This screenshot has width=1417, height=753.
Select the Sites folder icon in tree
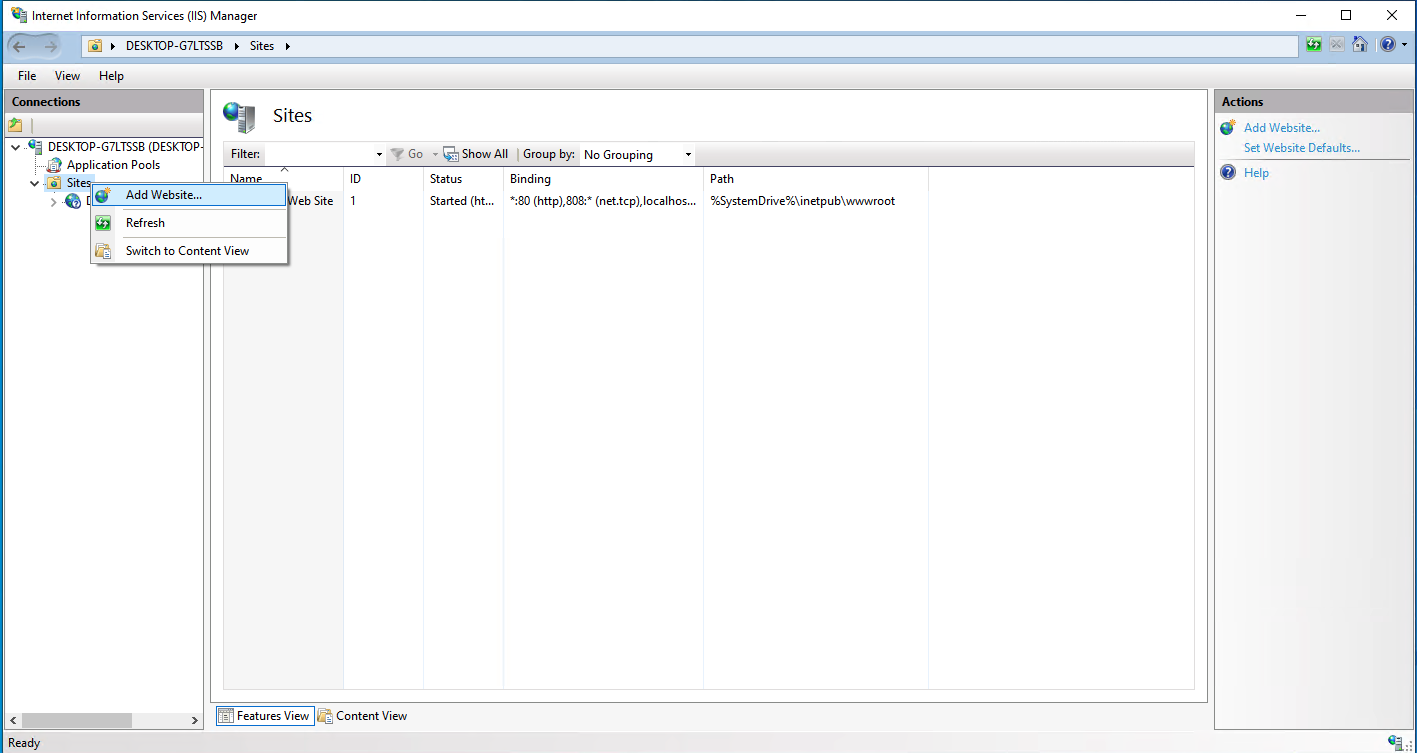click(56, 183)
